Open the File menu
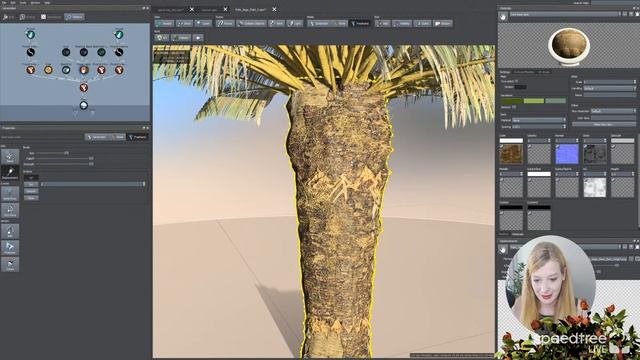 [4, 2]
